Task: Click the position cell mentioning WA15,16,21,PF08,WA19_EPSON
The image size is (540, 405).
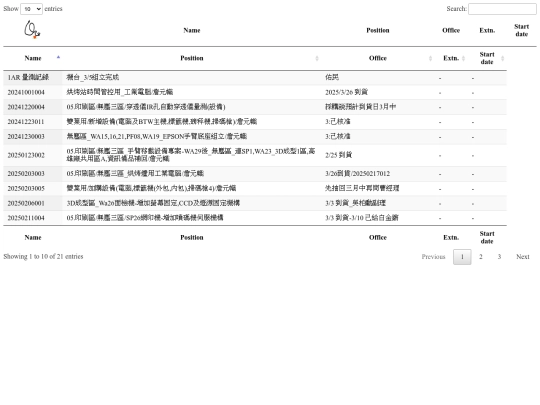Action: click(192, 137)
